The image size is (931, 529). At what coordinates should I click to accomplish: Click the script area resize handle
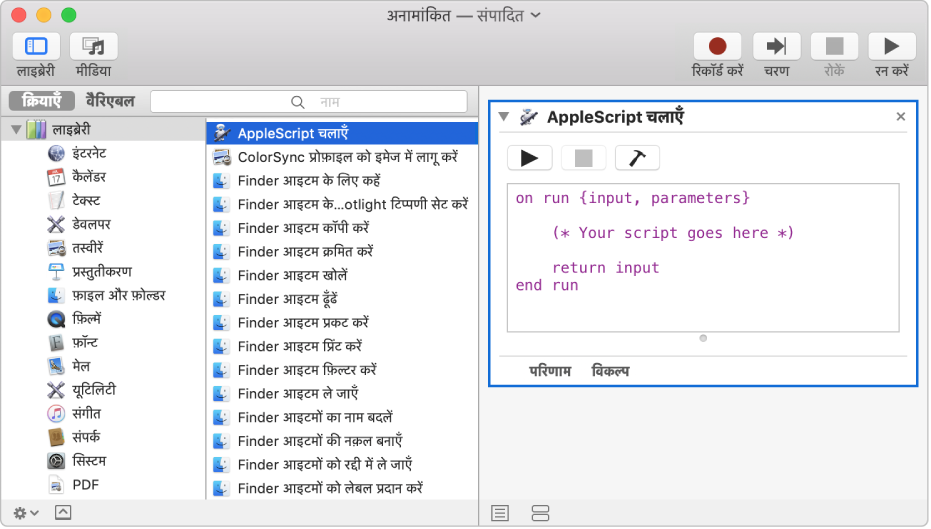click(703, 338)
